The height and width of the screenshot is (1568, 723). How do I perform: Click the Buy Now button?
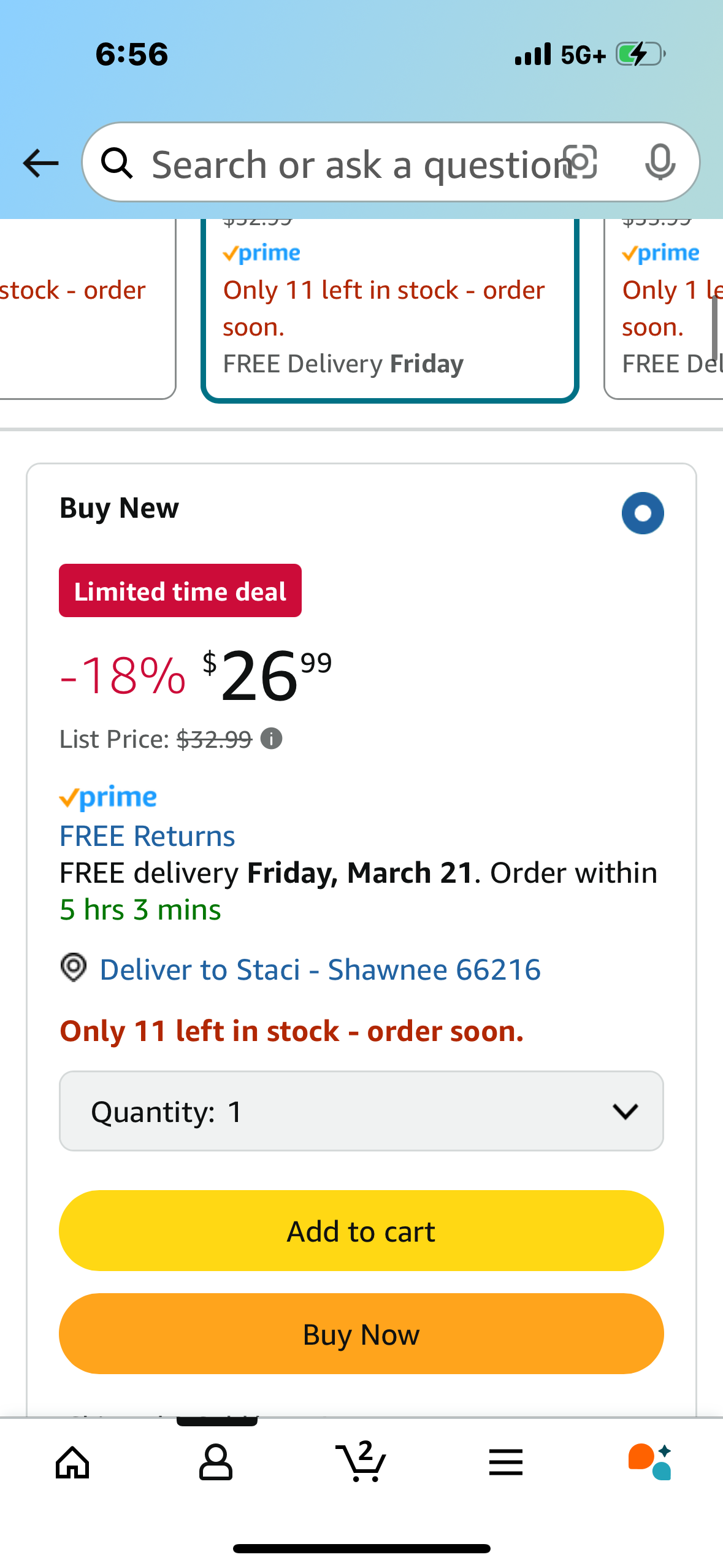[361, 1334]
